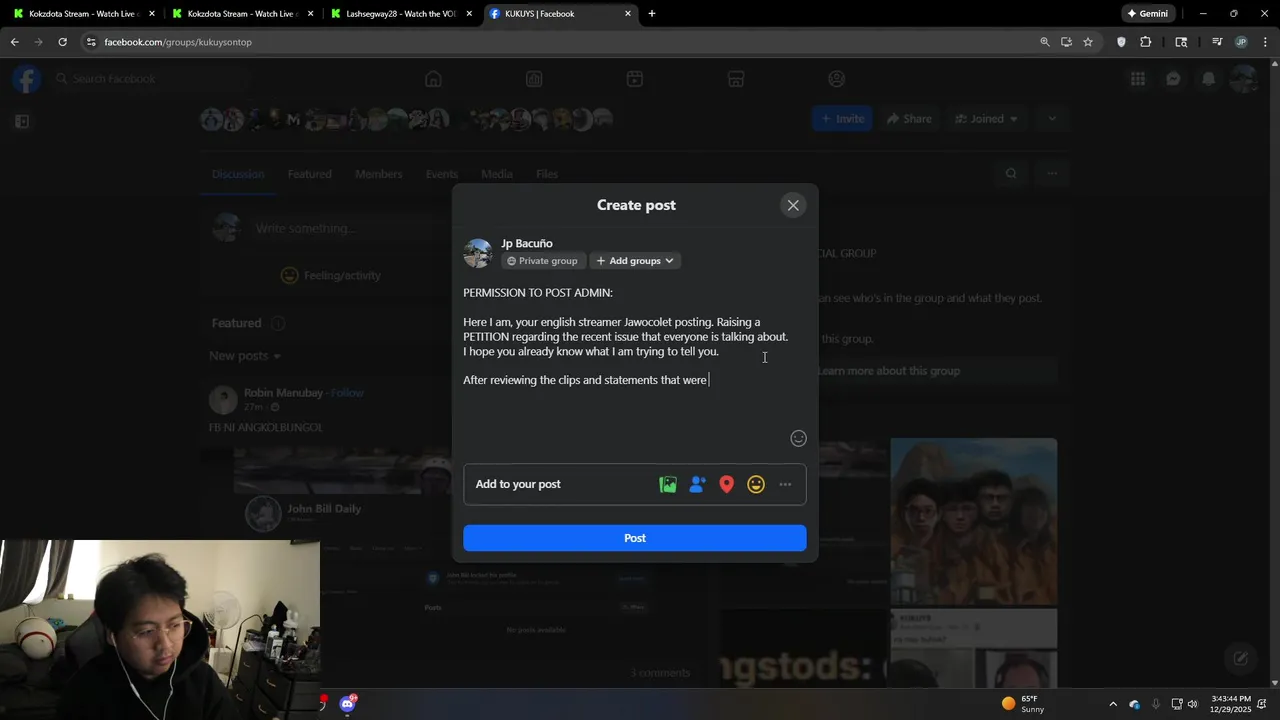Click Jp Bacuño profile picture in dialog

point(478,253)
